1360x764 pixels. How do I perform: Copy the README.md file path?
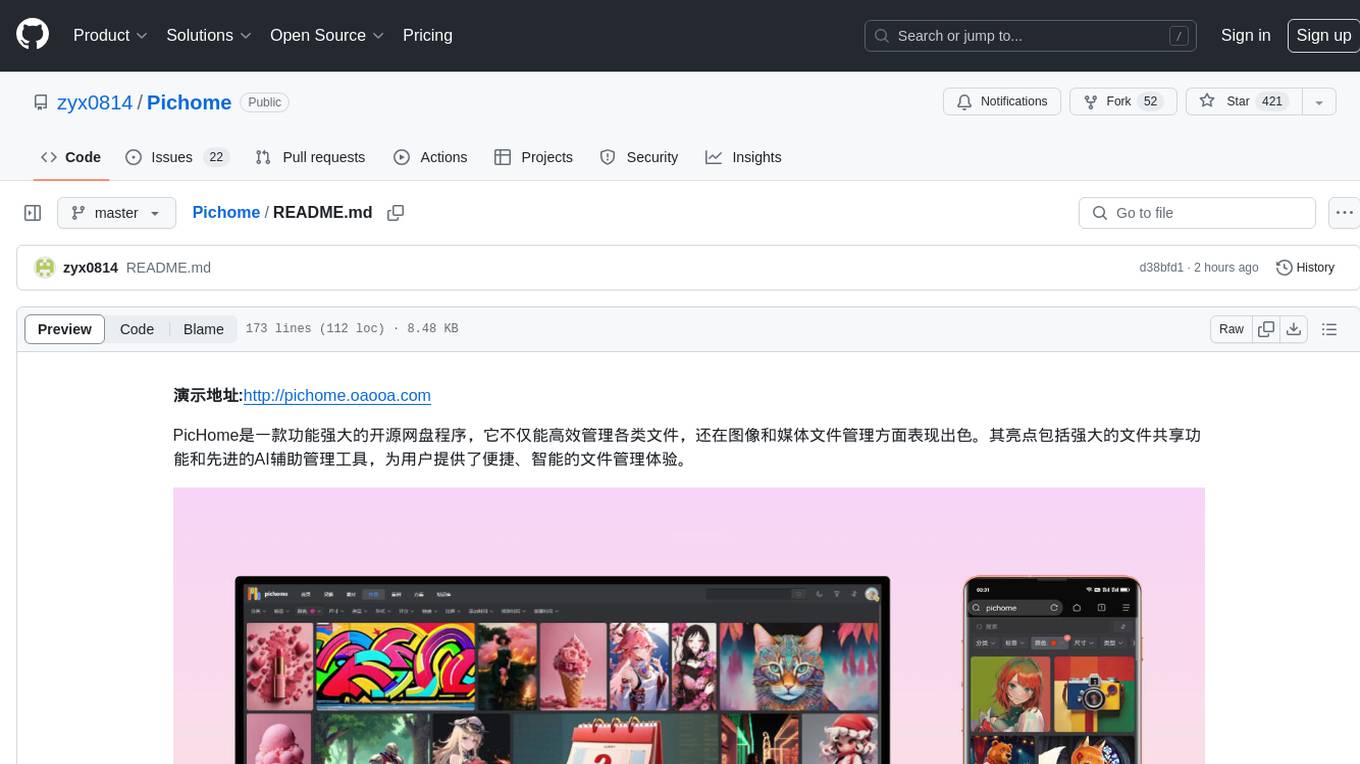coord(395,213)
